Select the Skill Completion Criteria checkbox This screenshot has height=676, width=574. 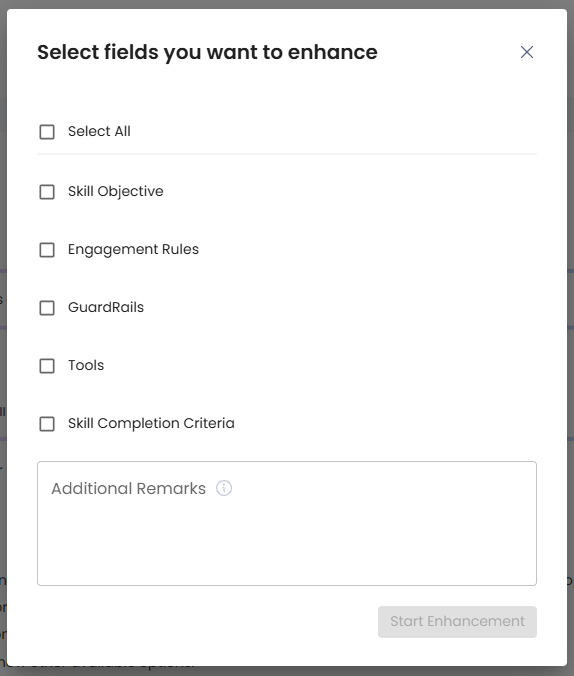(x=47, y=424)
